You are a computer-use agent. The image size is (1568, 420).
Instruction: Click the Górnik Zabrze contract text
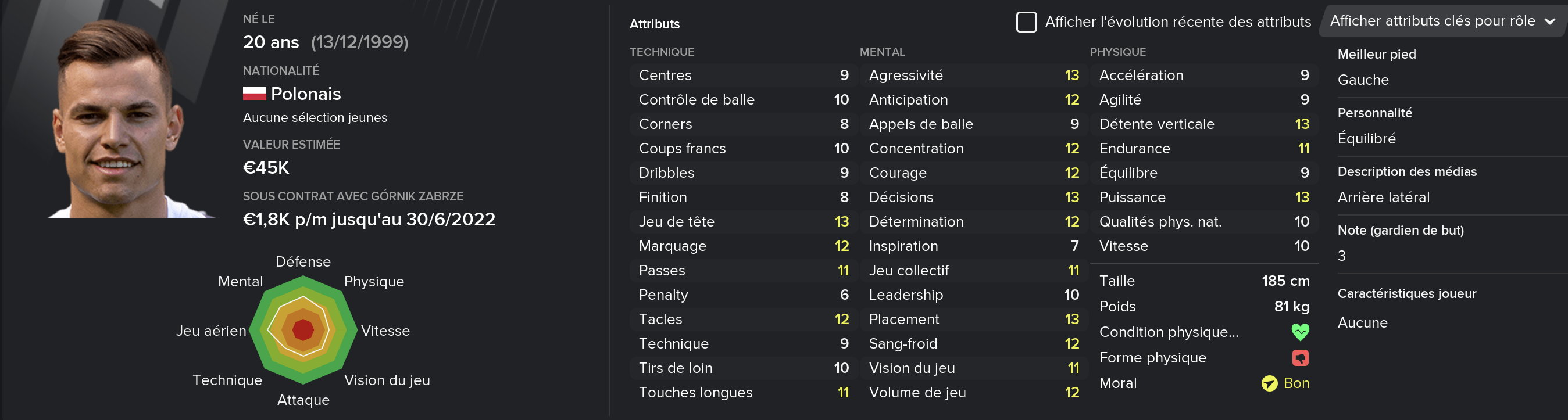[353, 196]
